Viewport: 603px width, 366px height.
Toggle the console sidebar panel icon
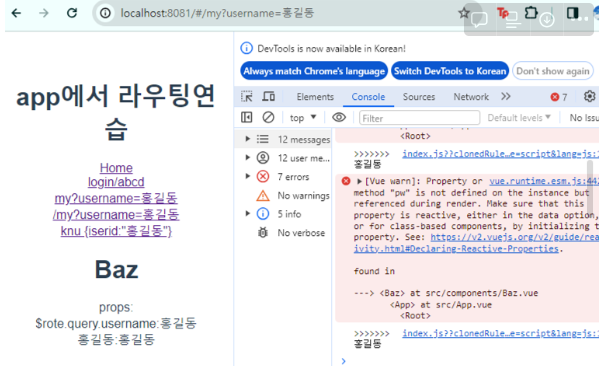click(247, 117)
